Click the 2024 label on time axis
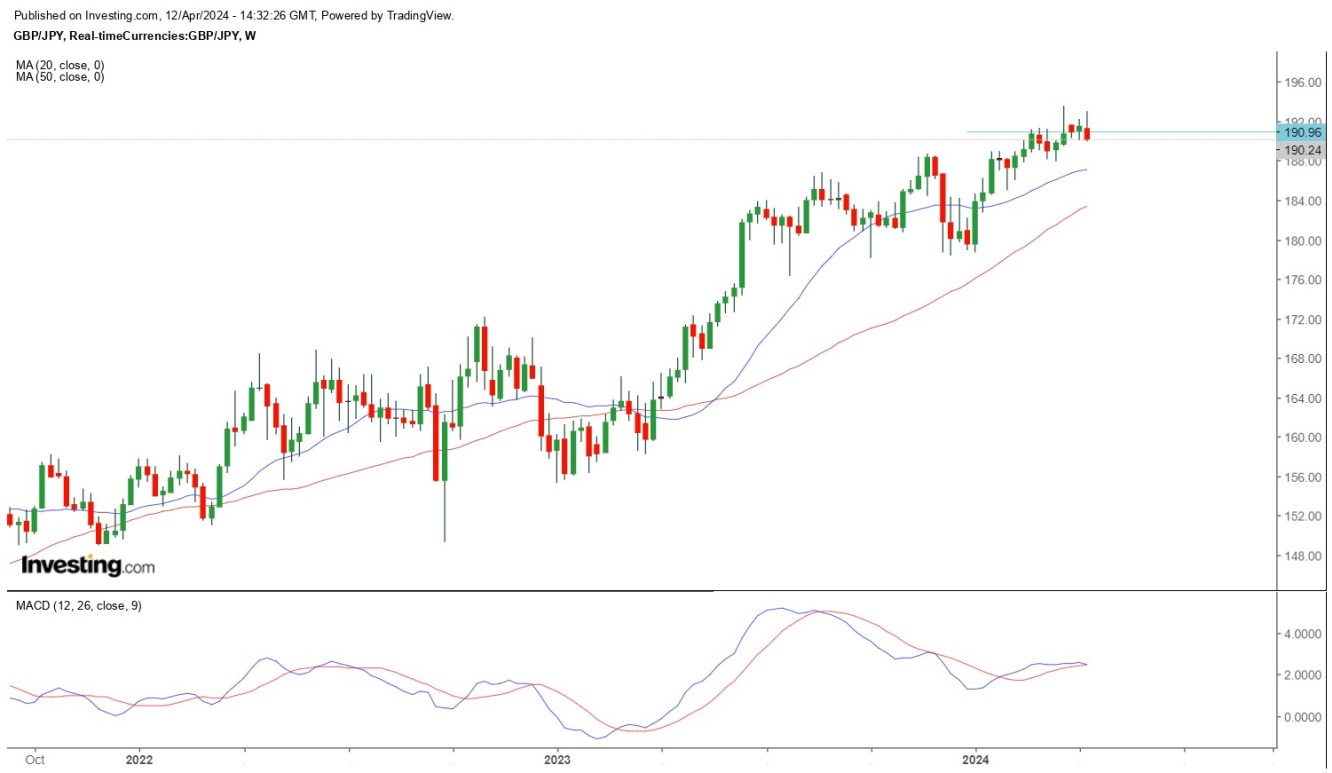The image size is (1332, 773). point(975,760)
